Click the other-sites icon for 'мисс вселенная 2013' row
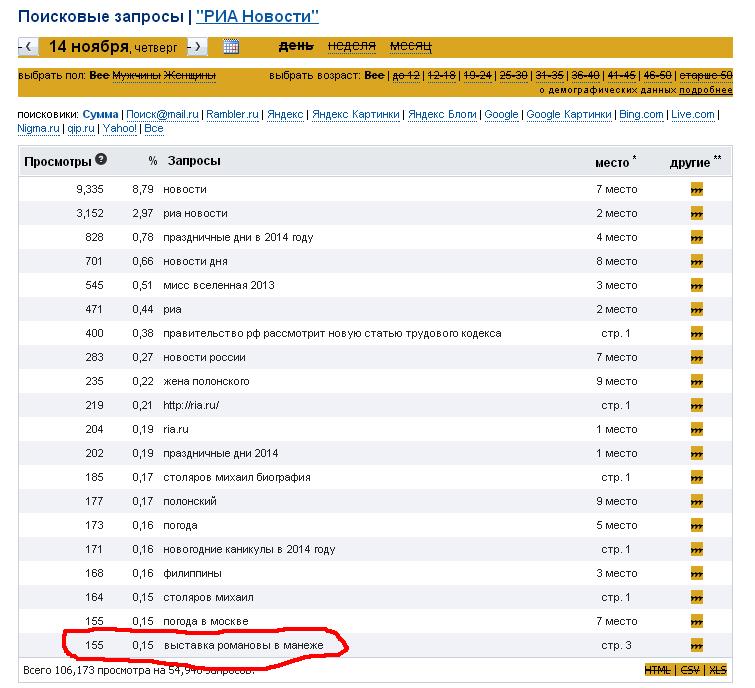This screenshot has height=688, width=755. pos(697,285)
